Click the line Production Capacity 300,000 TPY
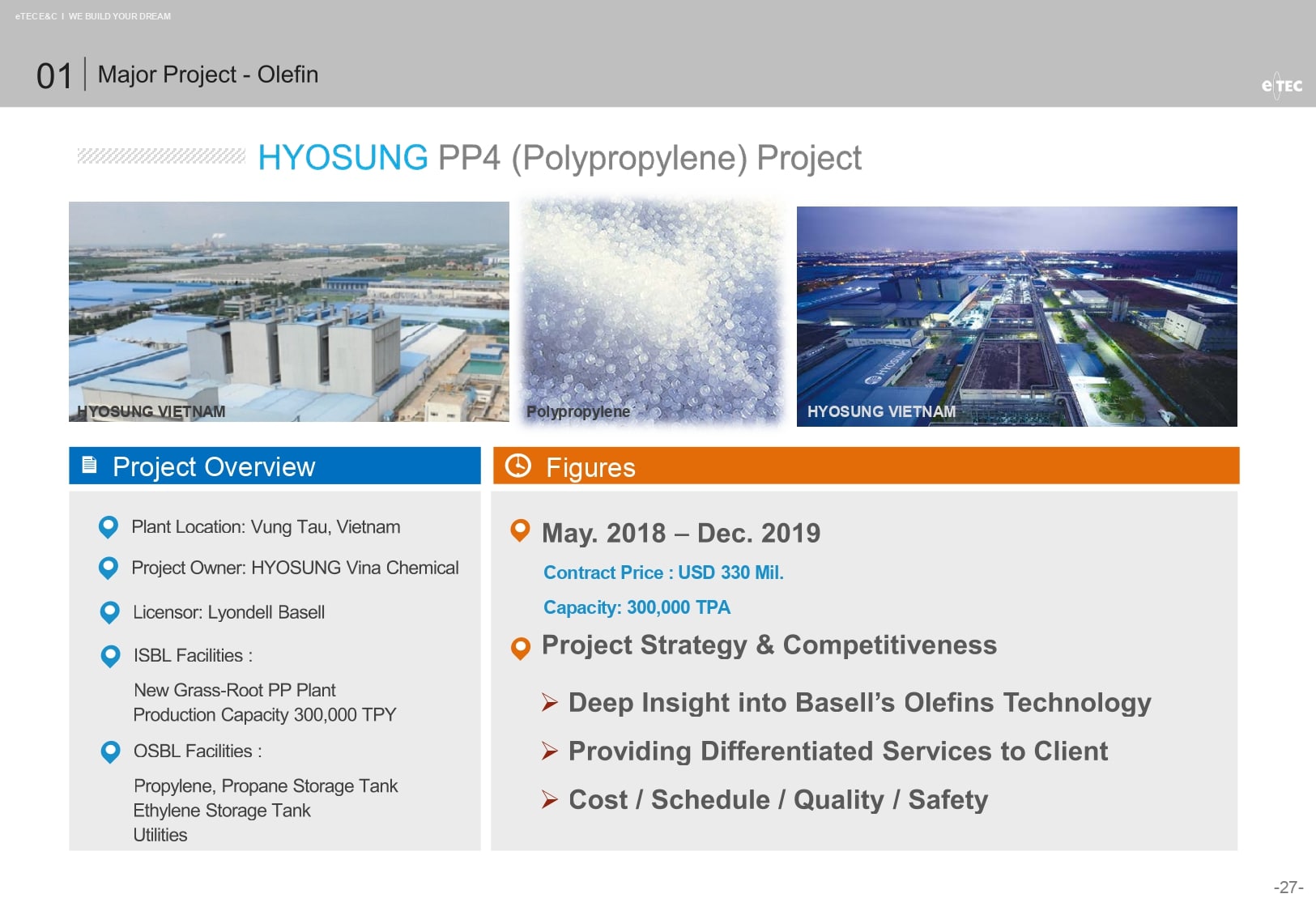This screenshot has width=1316, height=911. click(265, 715)
